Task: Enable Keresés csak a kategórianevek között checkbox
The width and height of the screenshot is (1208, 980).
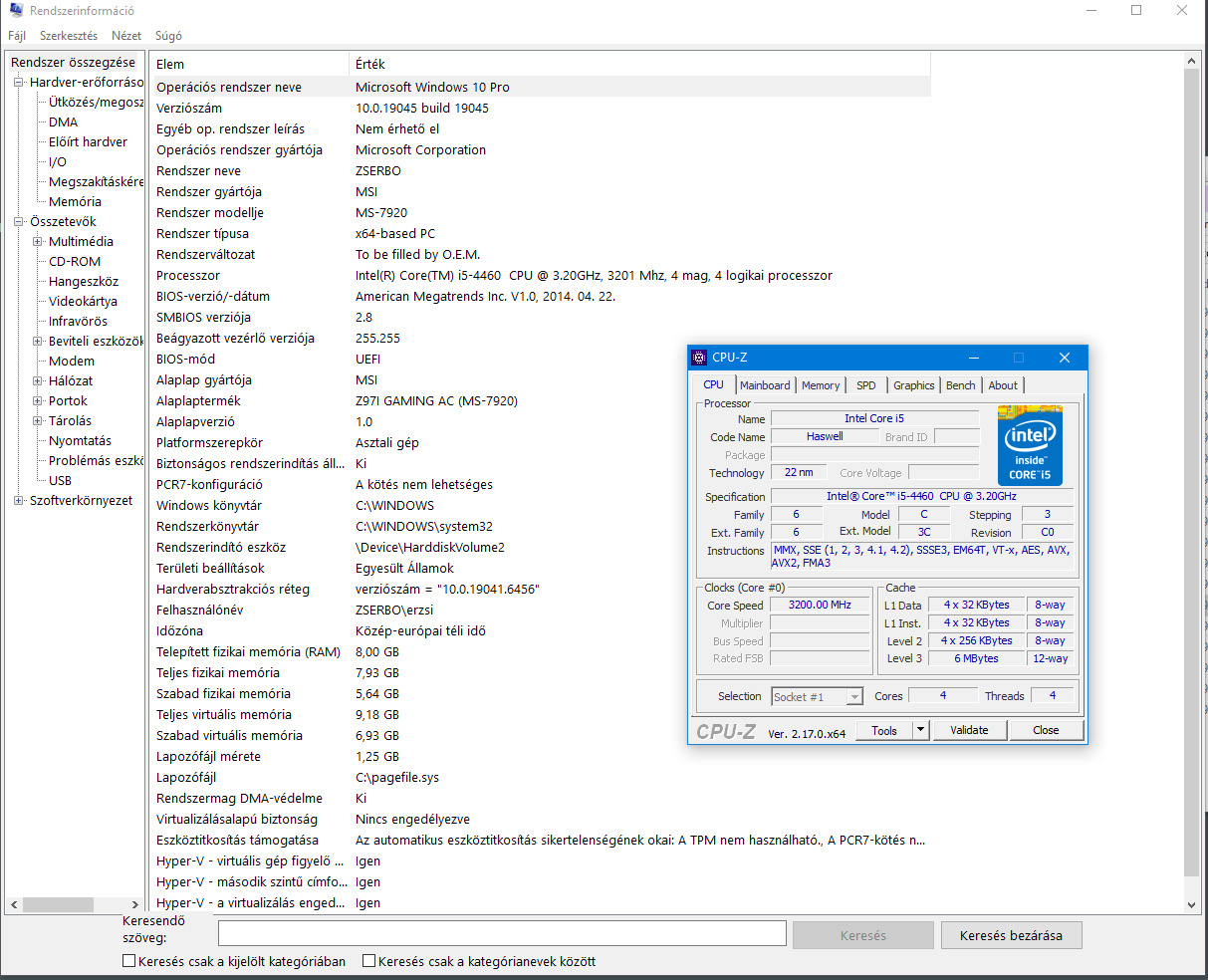Action: click(368, 961)
